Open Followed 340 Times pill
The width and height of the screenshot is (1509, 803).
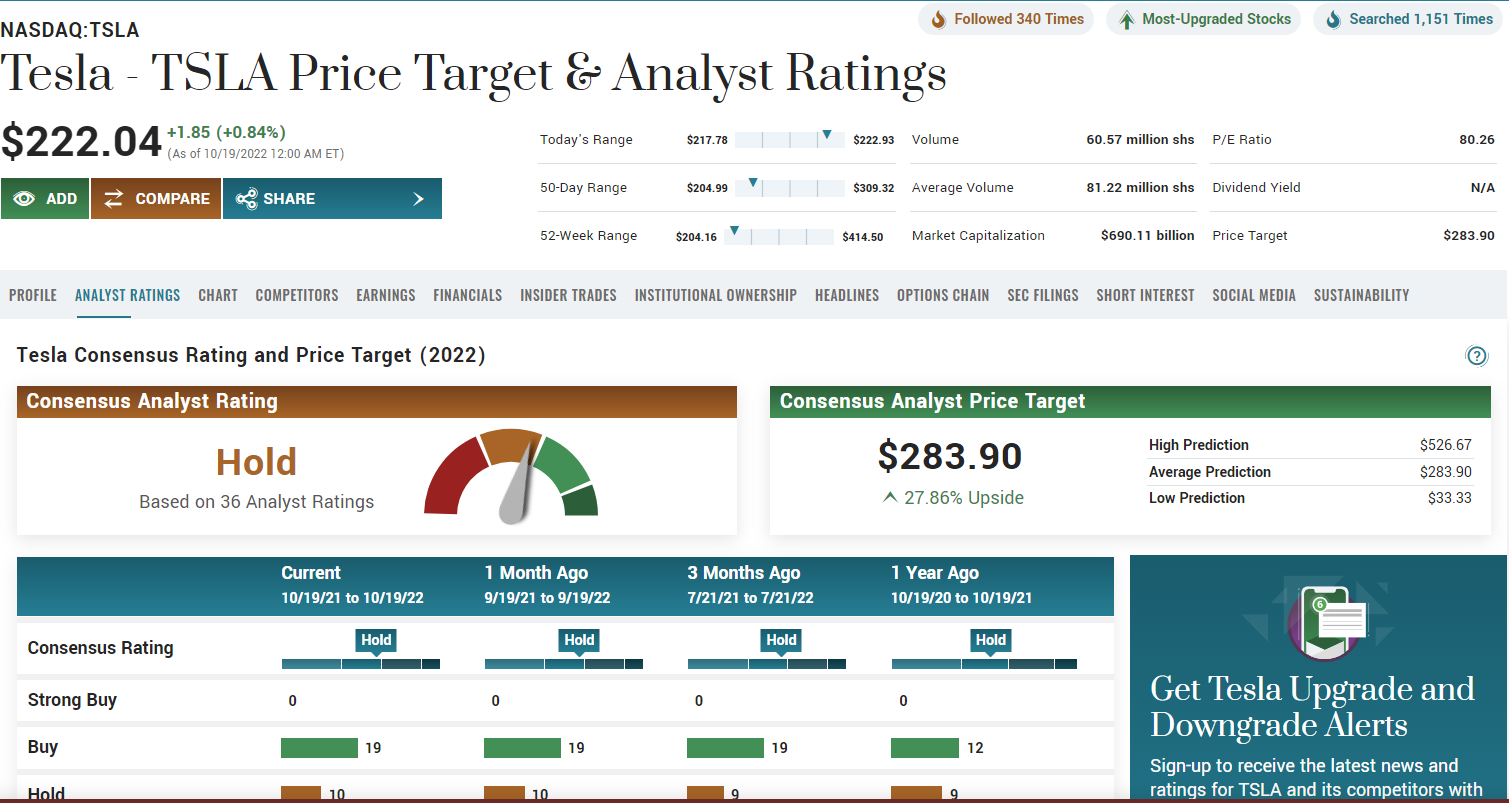point(1007,19)
